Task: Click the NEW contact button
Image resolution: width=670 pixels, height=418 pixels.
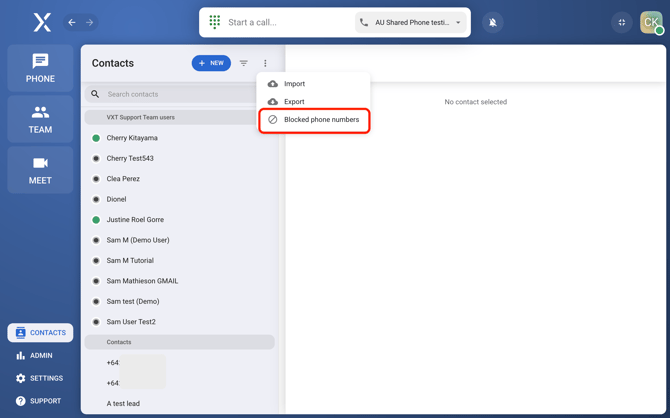Action: click(x=211, y=63)
